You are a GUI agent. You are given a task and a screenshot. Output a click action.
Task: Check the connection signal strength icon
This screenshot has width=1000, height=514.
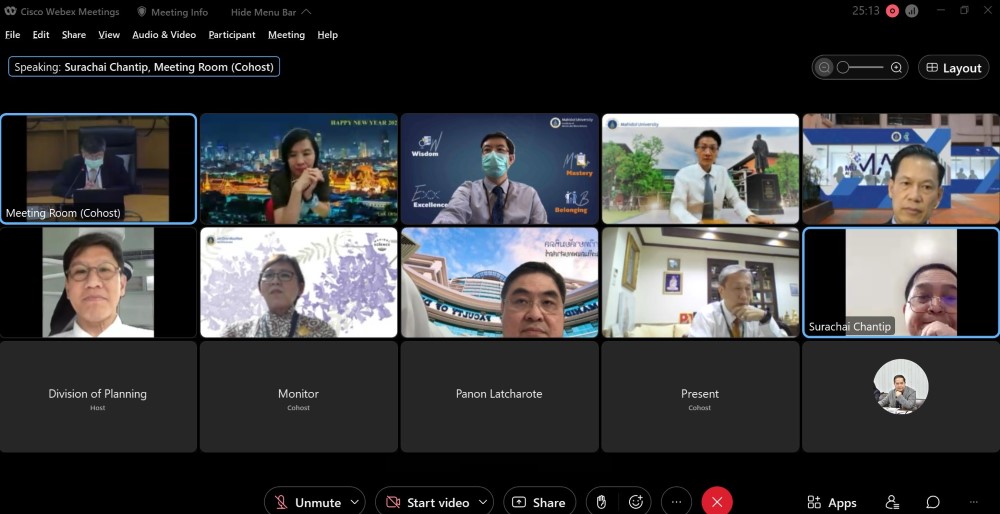pyautogui.click(x=912, y=11)
